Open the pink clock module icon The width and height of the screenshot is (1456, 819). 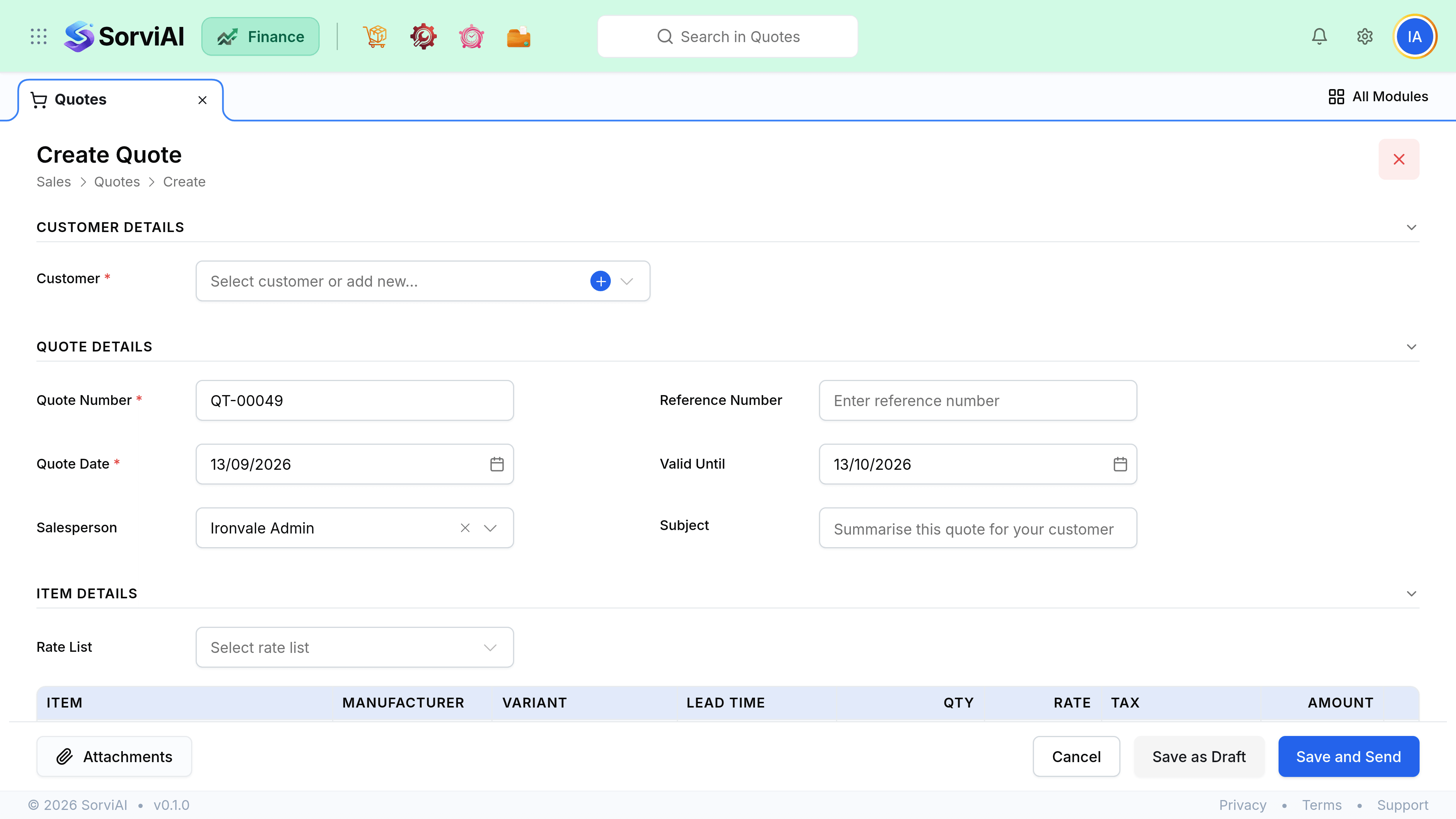click(471, 37)
